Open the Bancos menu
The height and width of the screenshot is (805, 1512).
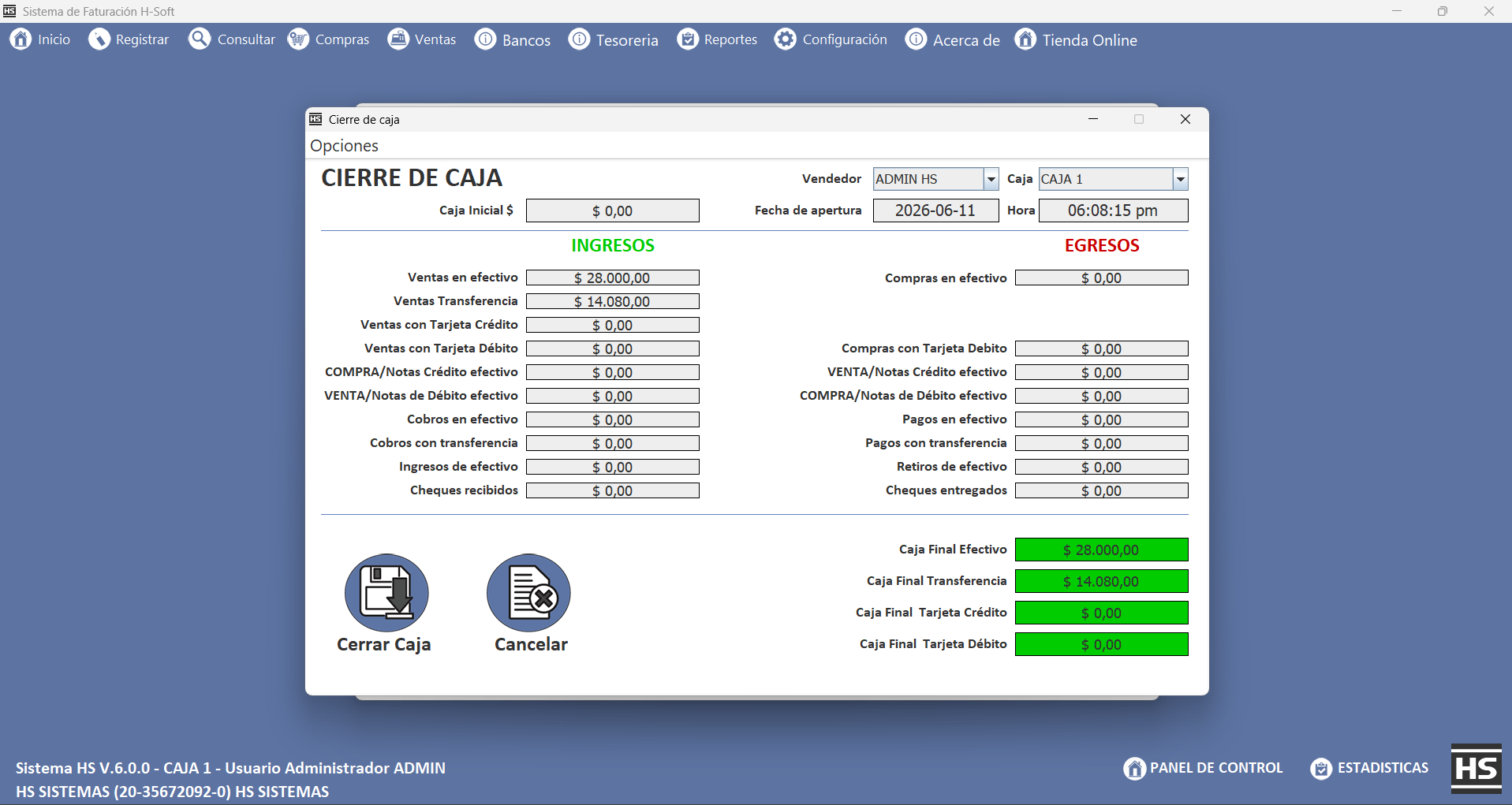pos(513,39)
